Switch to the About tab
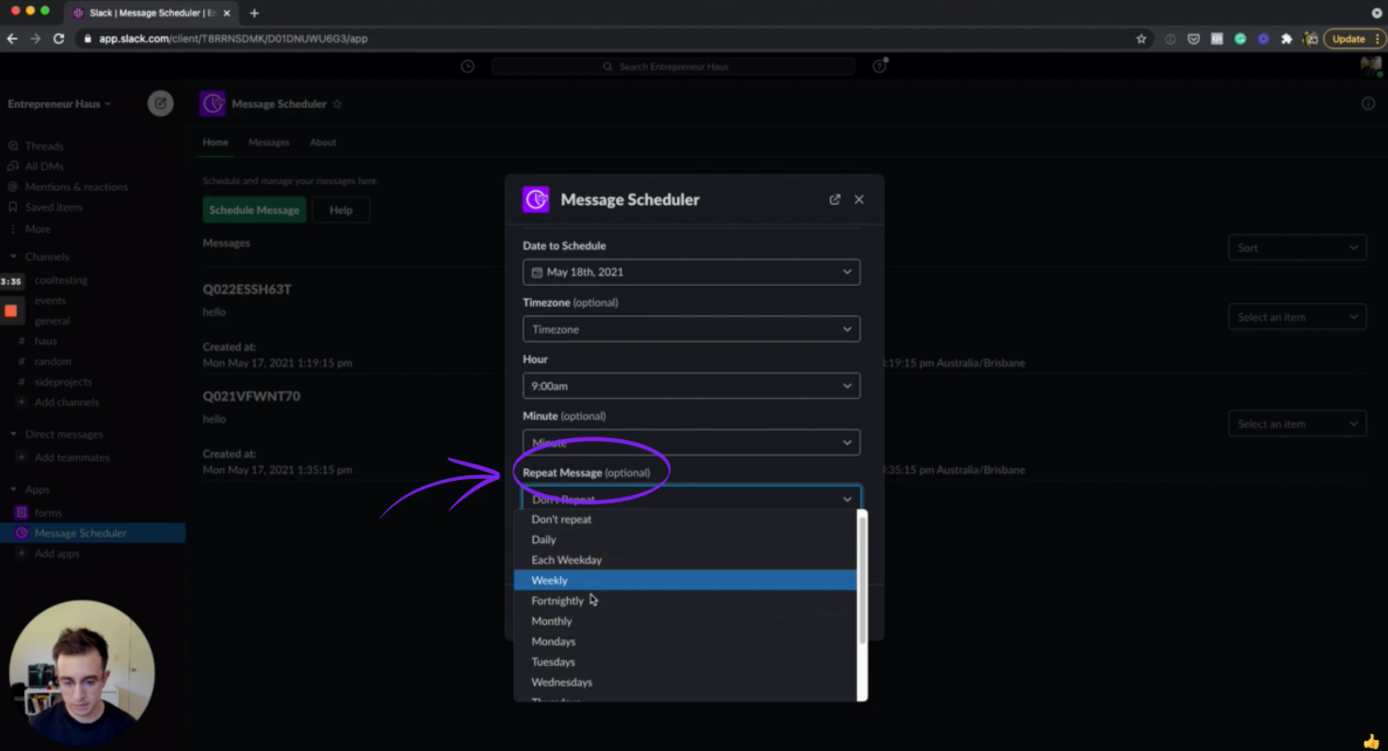The width and height of the screenshot is (1388, 751). coord(322,142)
